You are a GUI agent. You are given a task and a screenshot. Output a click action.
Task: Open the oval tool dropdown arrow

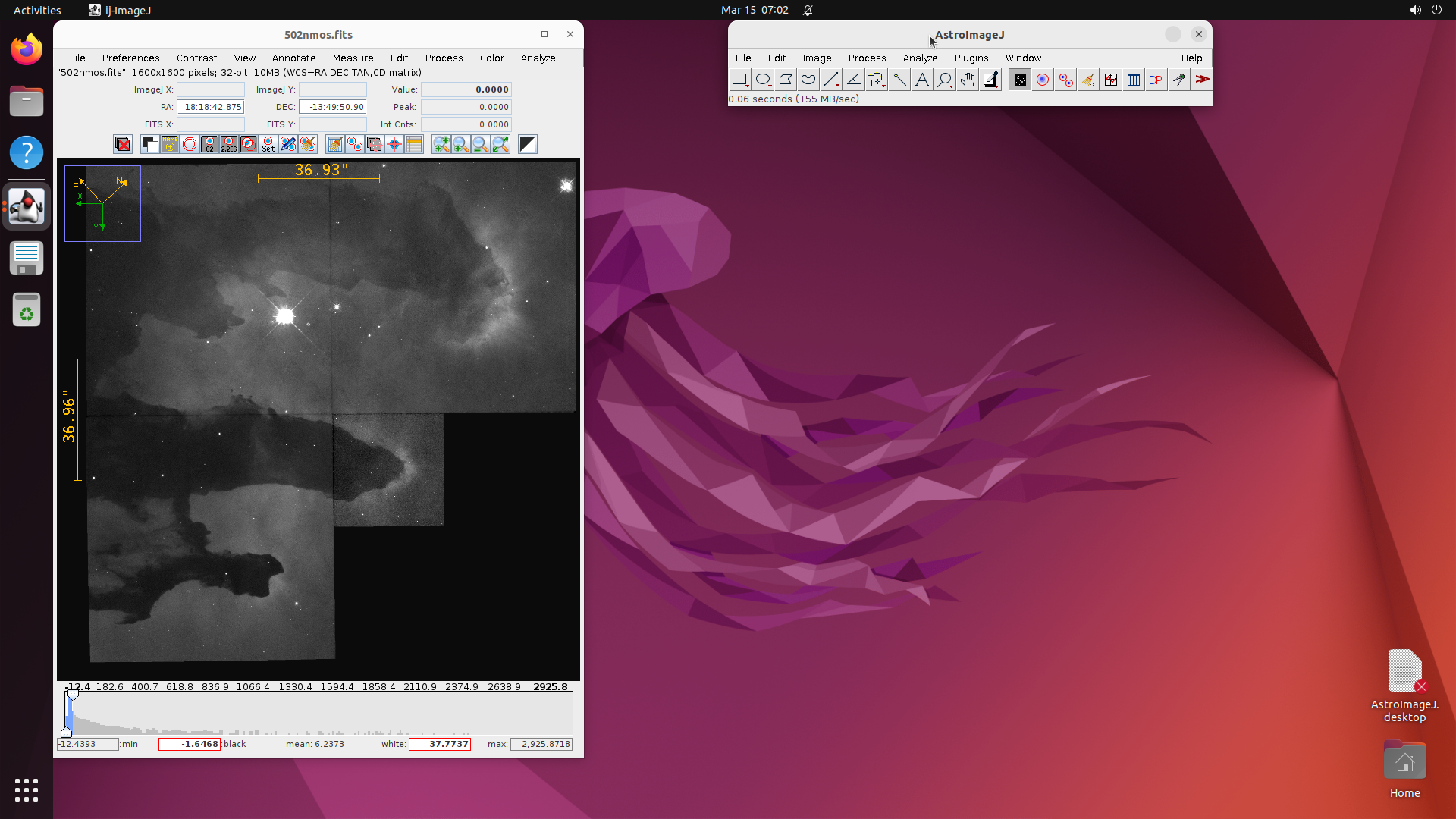[770, 85]
